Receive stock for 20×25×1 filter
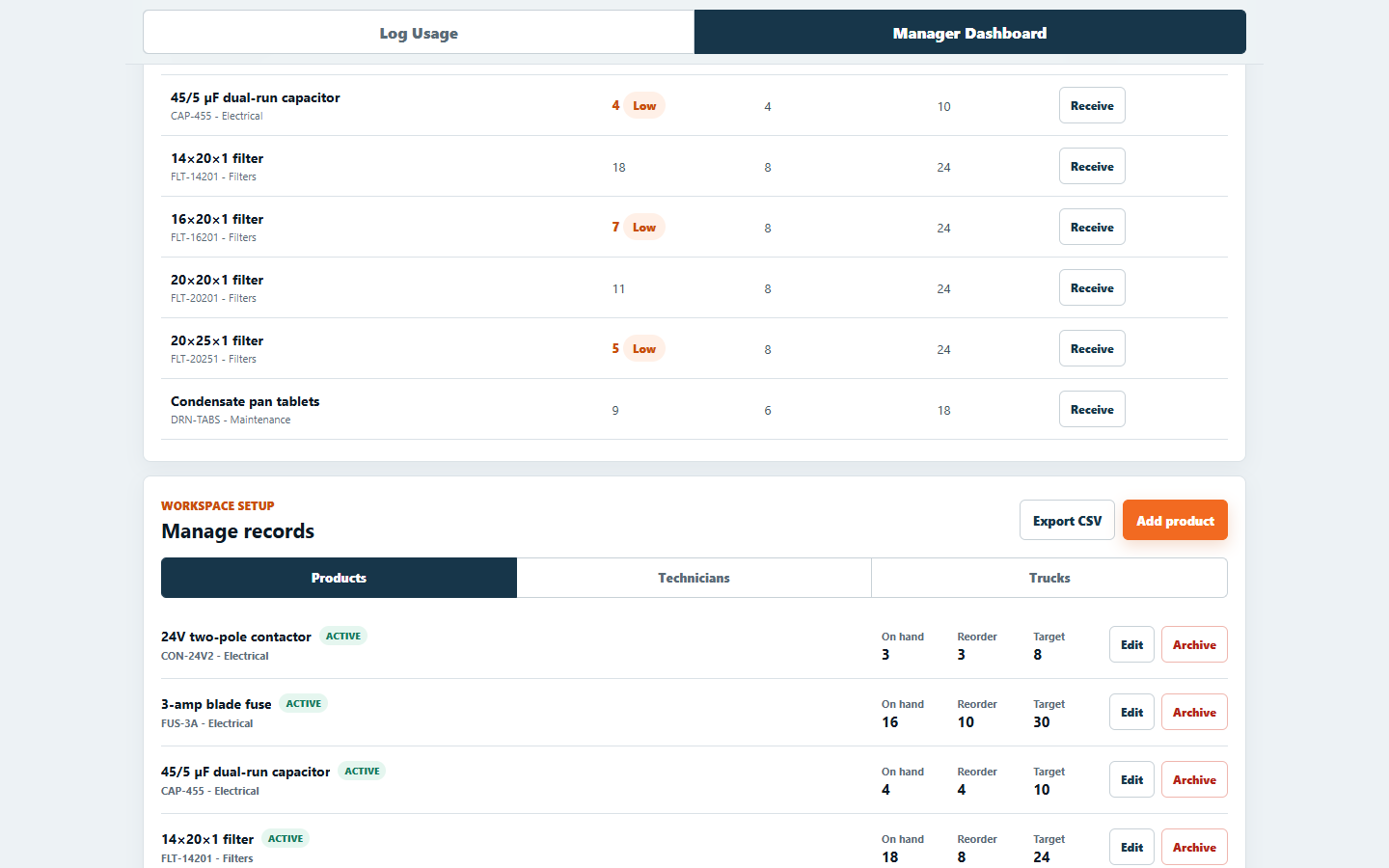The image size is (1389, 868). pos(1092,349)
